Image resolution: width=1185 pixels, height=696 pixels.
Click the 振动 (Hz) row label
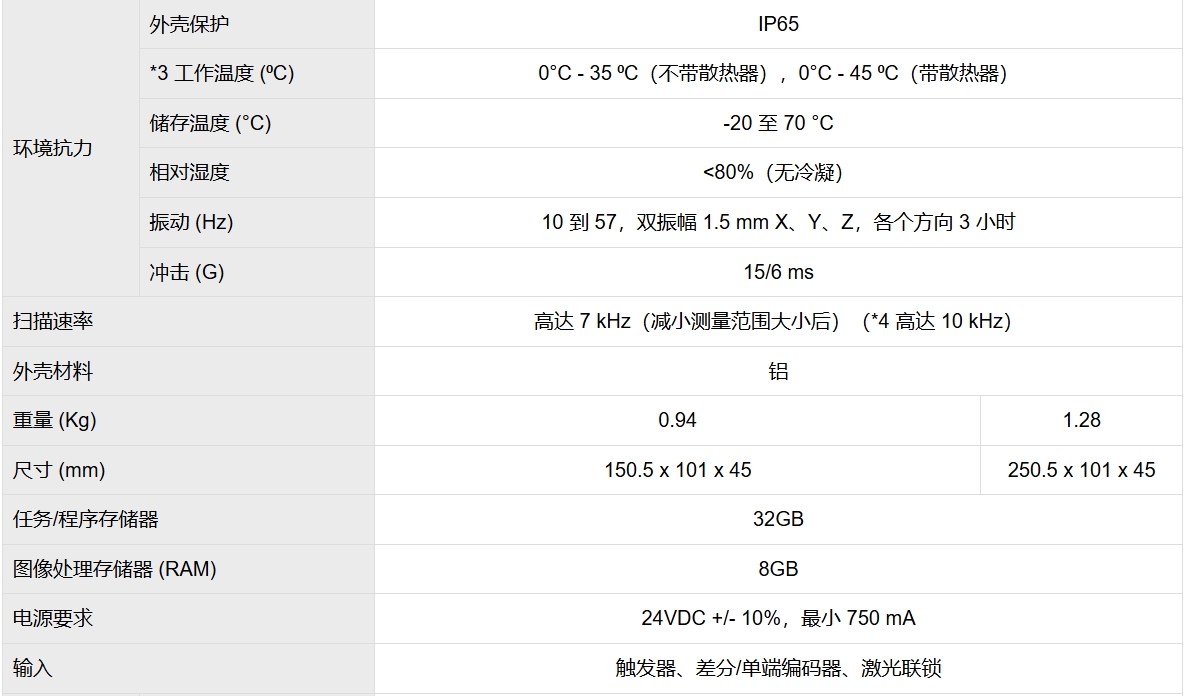pyautogui.click(x=191, y=222)
